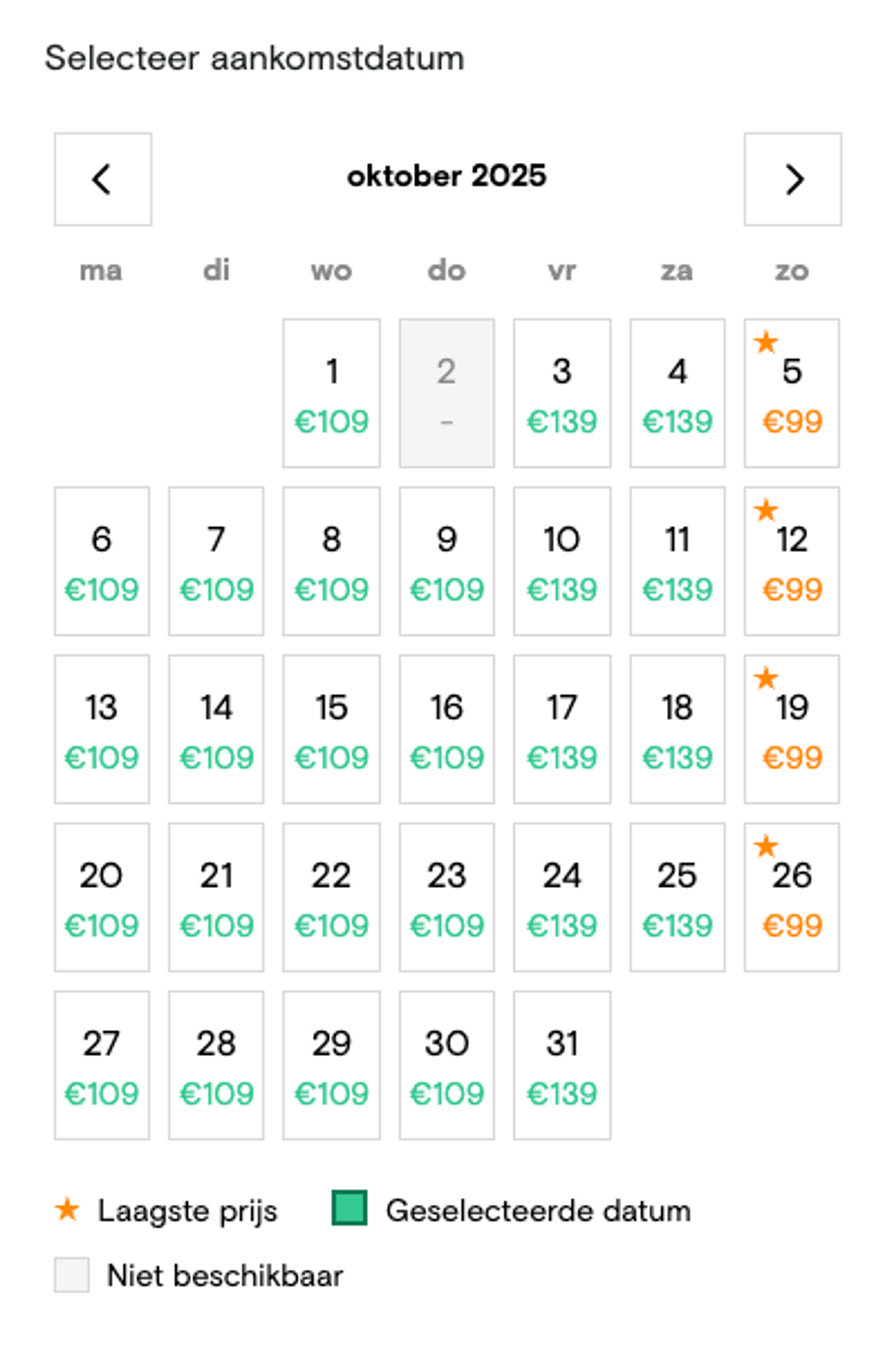The height and width of the screenshot is (1351, 896).
Task: Click the star on October 5
Action: pos(766,342)
